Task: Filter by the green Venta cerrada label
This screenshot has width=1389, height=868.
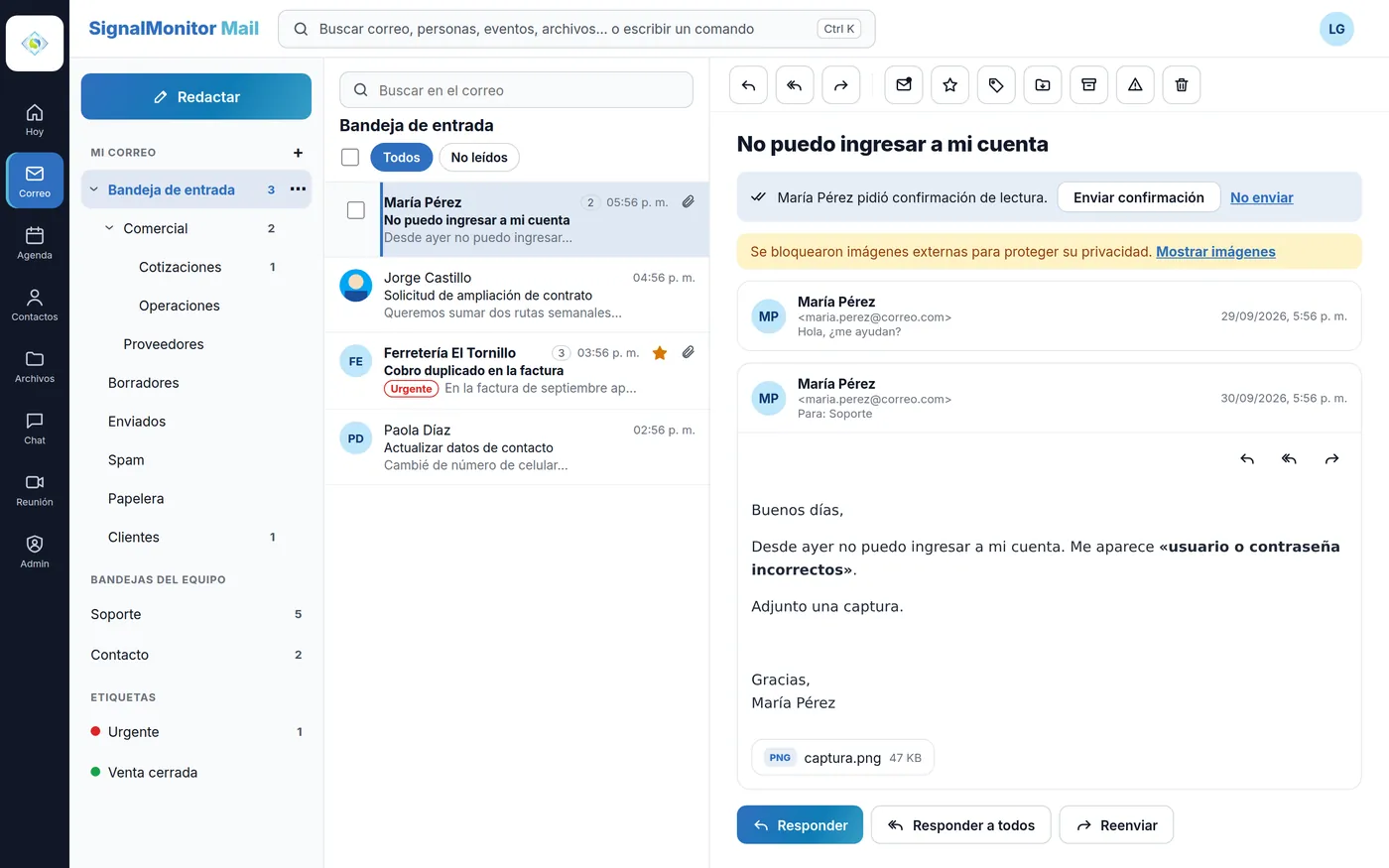Action: point(196,773)
